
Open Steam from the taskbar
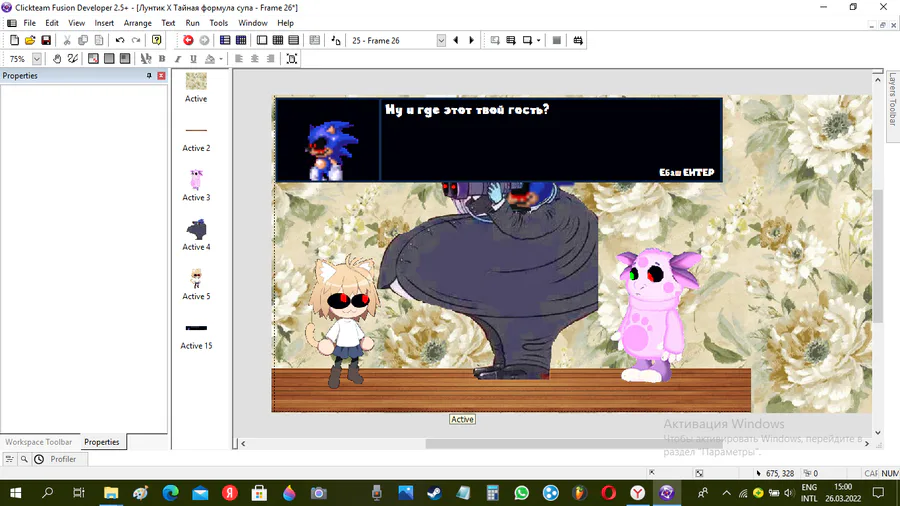[x=434, y=493]
